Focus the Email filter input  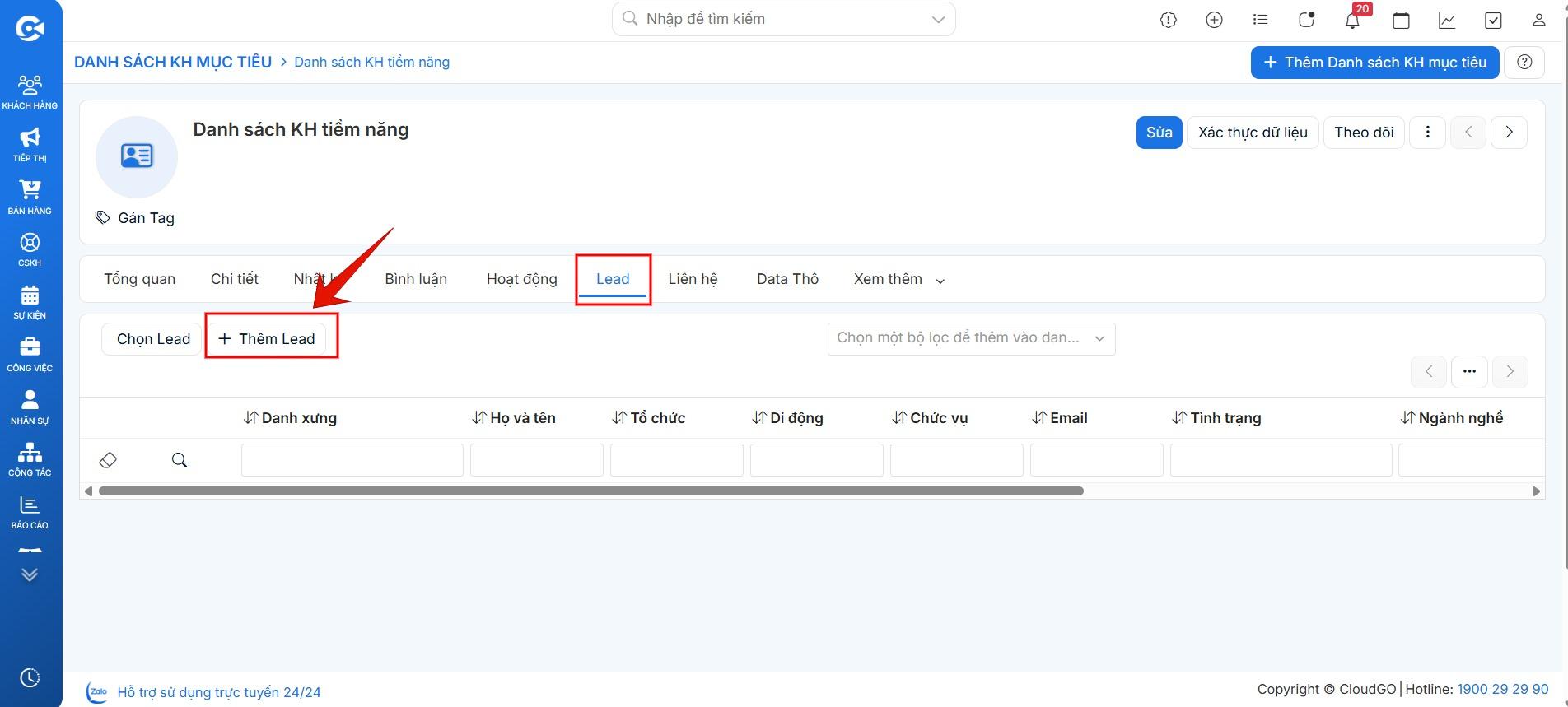1097,460
